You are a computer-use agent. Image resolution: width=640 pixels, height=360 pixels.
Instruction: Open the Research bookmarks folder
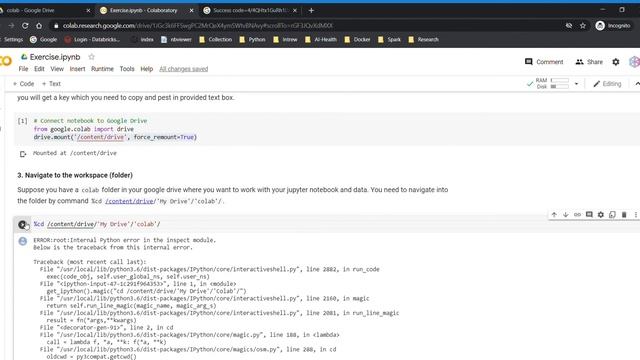point(423,40)
